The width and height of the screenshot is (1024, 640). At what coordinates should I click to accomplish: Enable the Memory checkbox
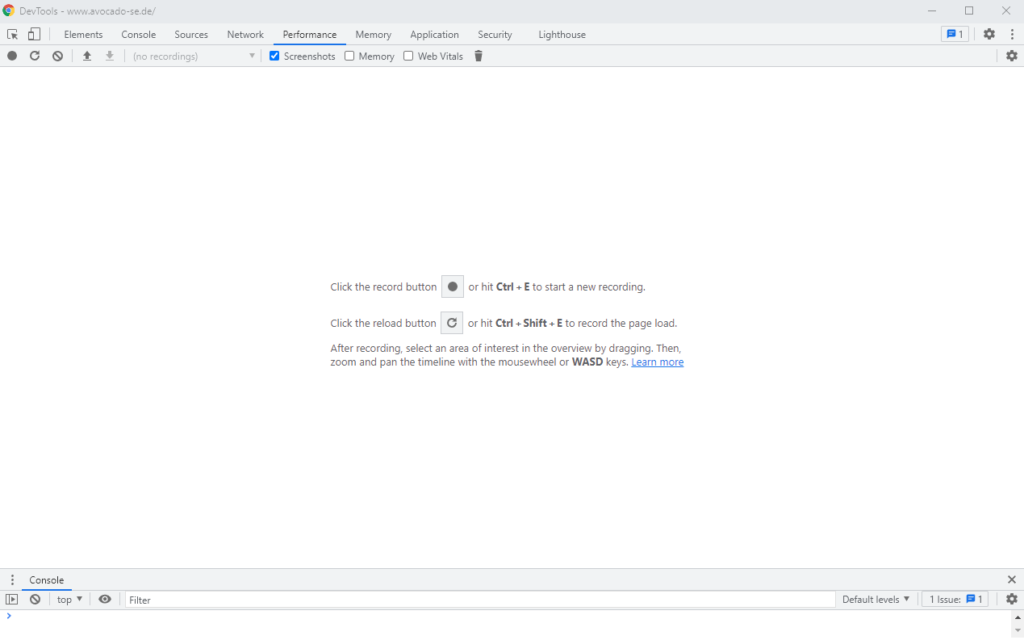point(350,56)
